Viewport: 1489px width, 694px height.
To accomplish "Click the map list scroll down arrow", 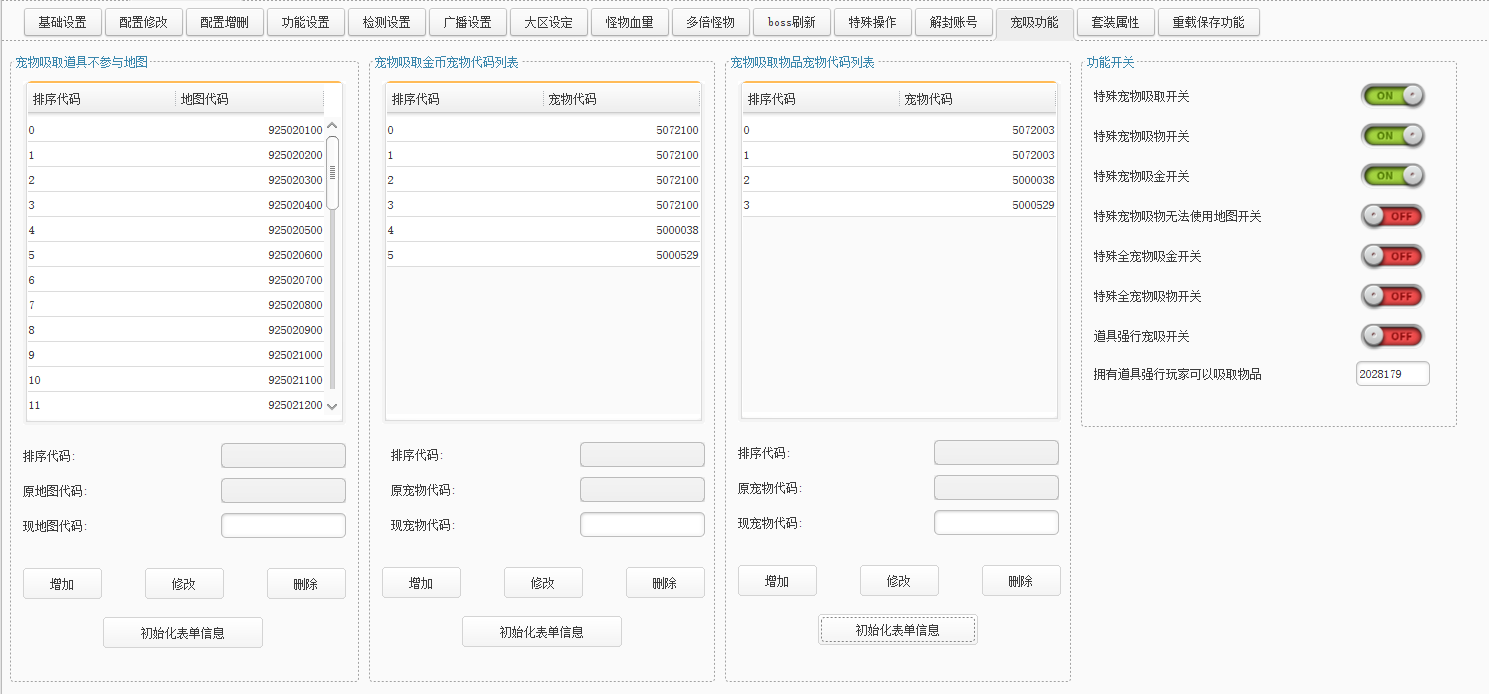I will (333, 407).
